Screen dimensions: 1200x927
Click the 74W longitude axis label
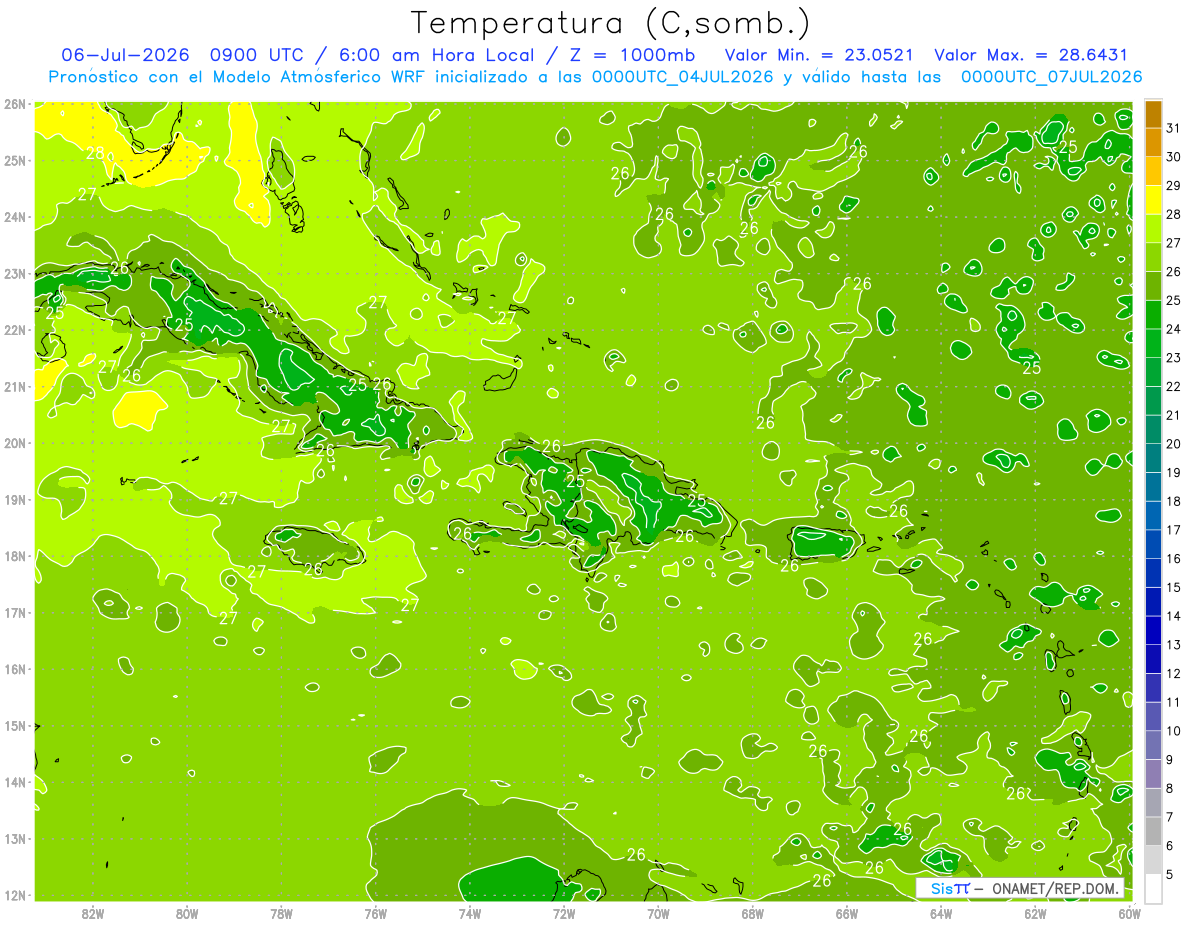[470, 912]
